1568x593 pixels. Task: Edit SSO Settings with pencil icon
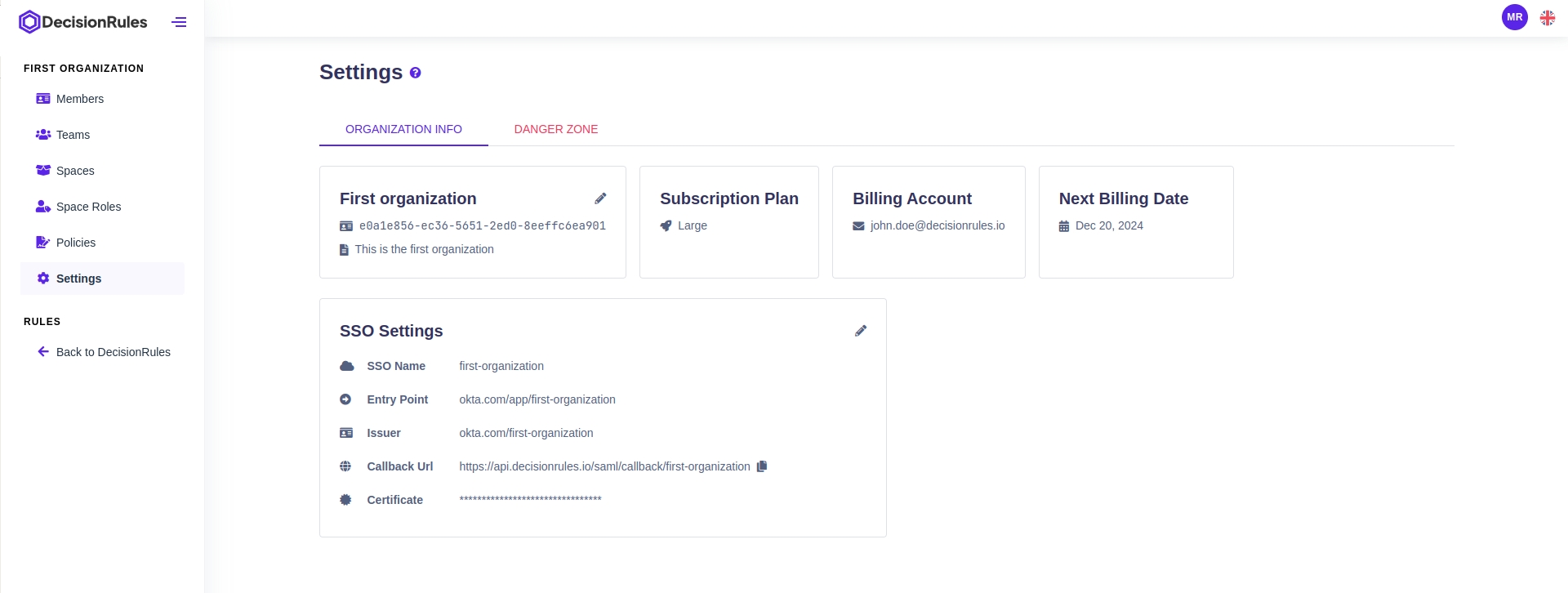860,331
